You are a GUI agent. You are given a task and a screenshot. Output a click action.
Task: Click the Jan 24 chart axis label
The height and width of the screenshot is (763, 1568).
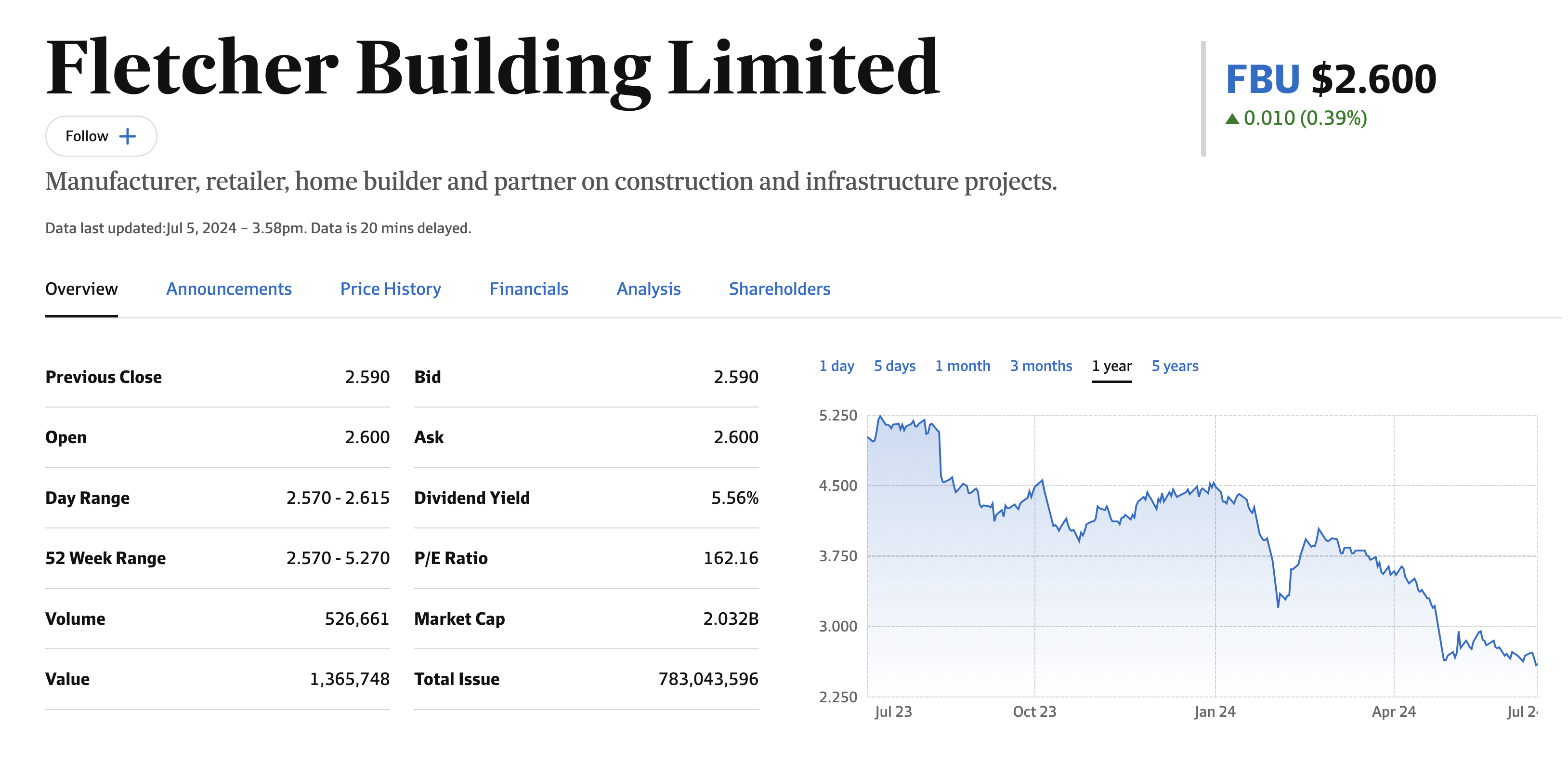(x=1215, y=712)
